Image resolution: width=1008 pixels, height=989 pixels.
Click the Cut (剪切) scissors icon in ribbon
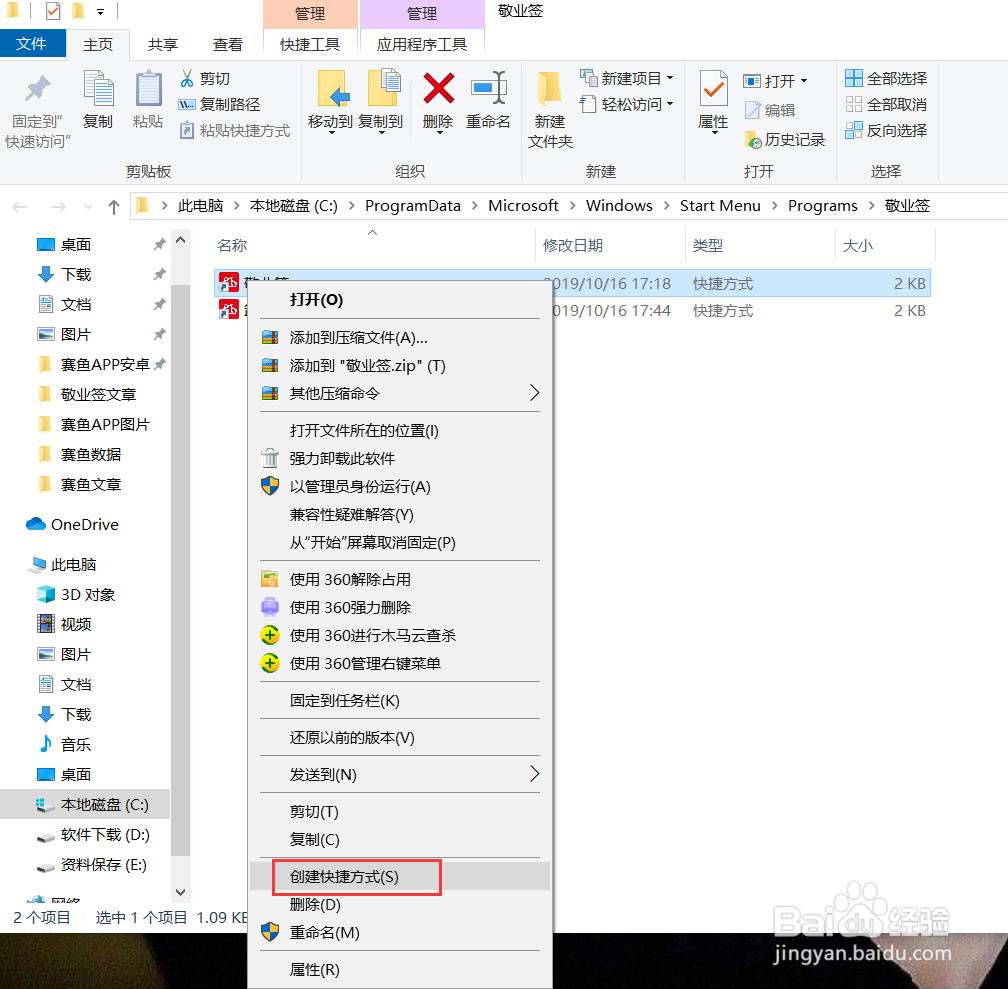point(186,78)
